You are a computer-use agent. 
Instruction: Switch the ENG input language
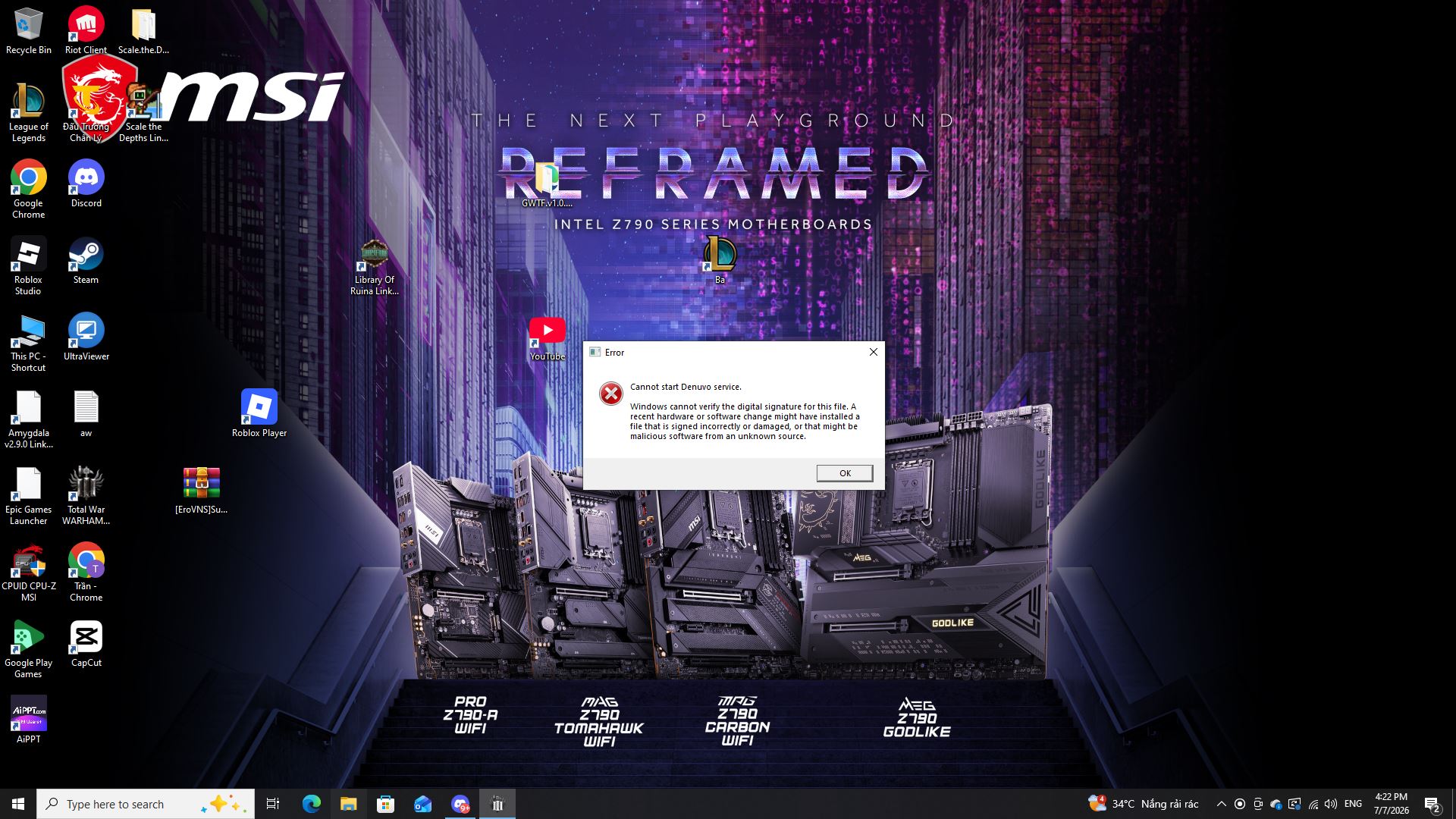(1353, 804)
